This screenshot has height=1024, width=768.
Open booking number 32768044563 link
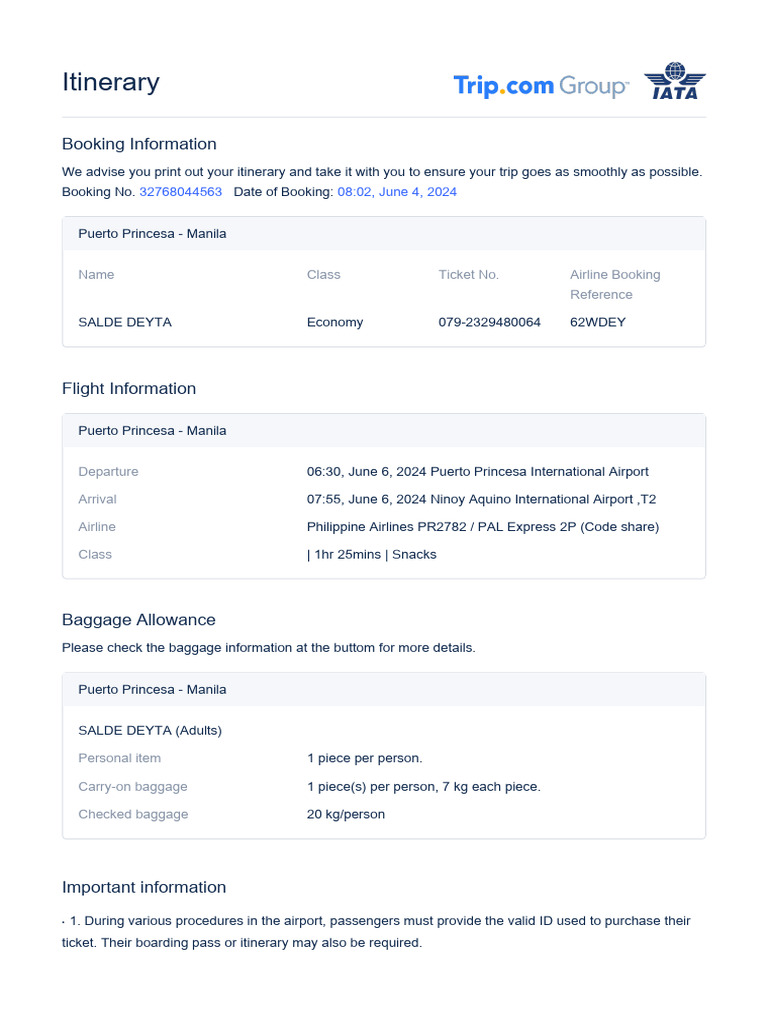180,191
